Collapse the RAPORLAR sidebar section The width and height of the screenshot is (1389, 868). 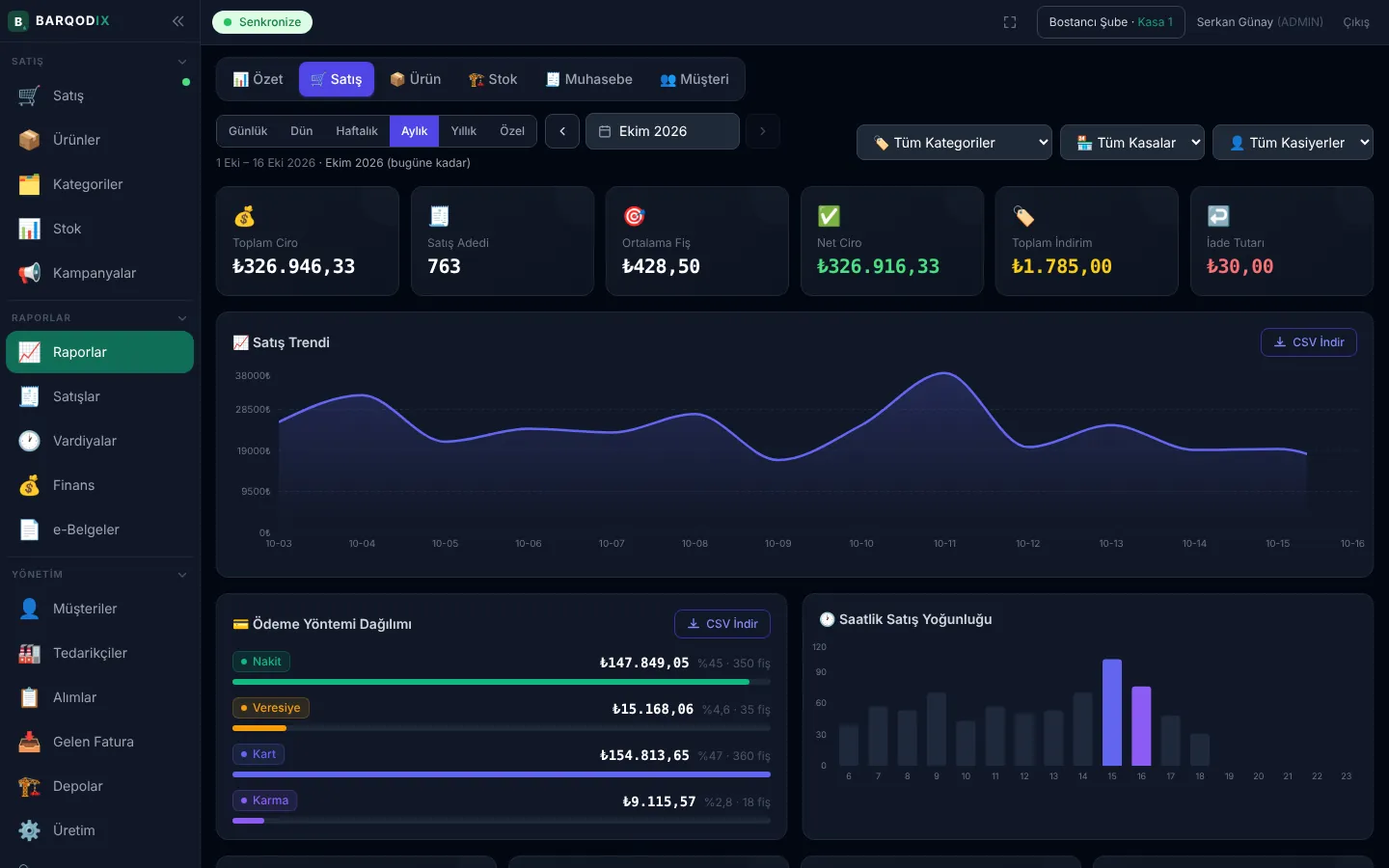click(x=182, y=318)
